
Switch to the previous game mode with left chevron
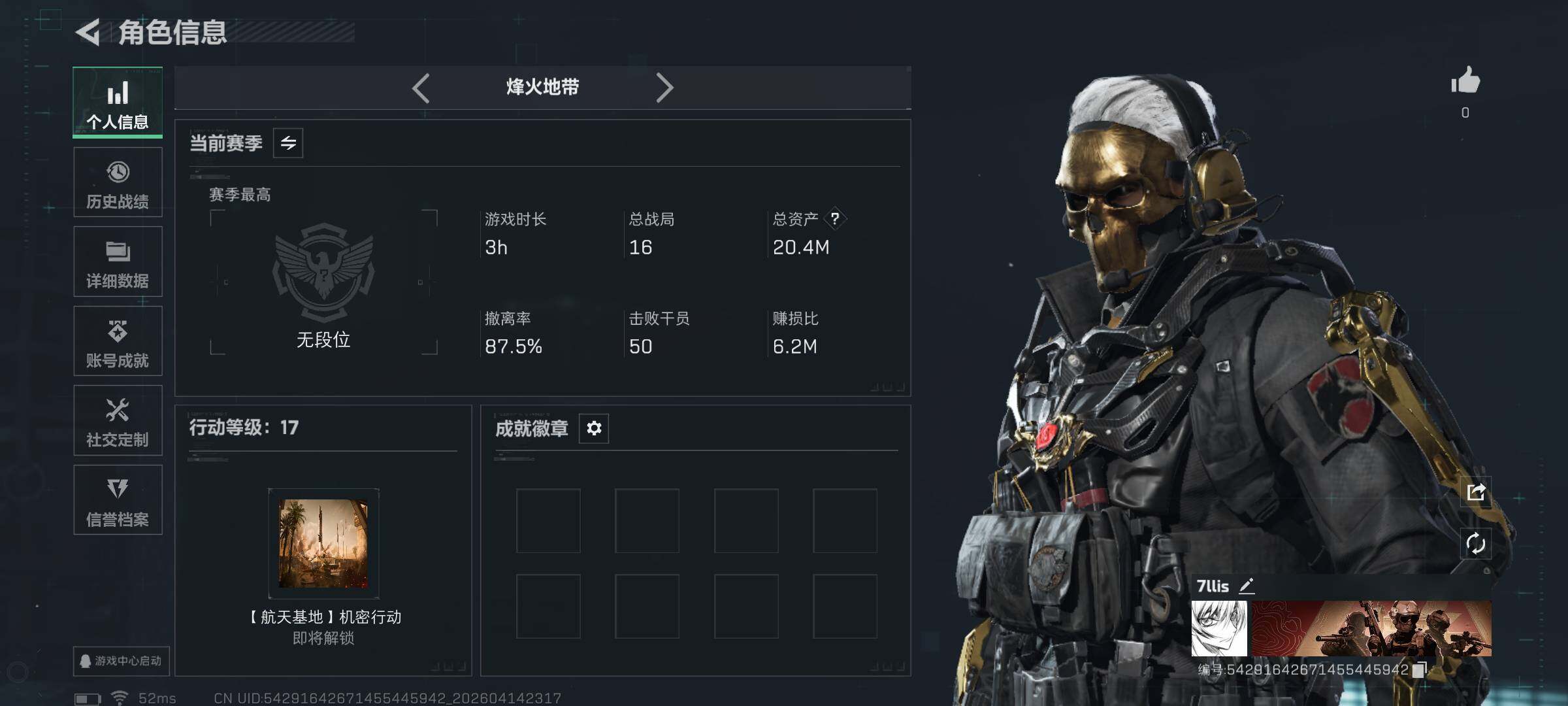click(x=421, y=88)
